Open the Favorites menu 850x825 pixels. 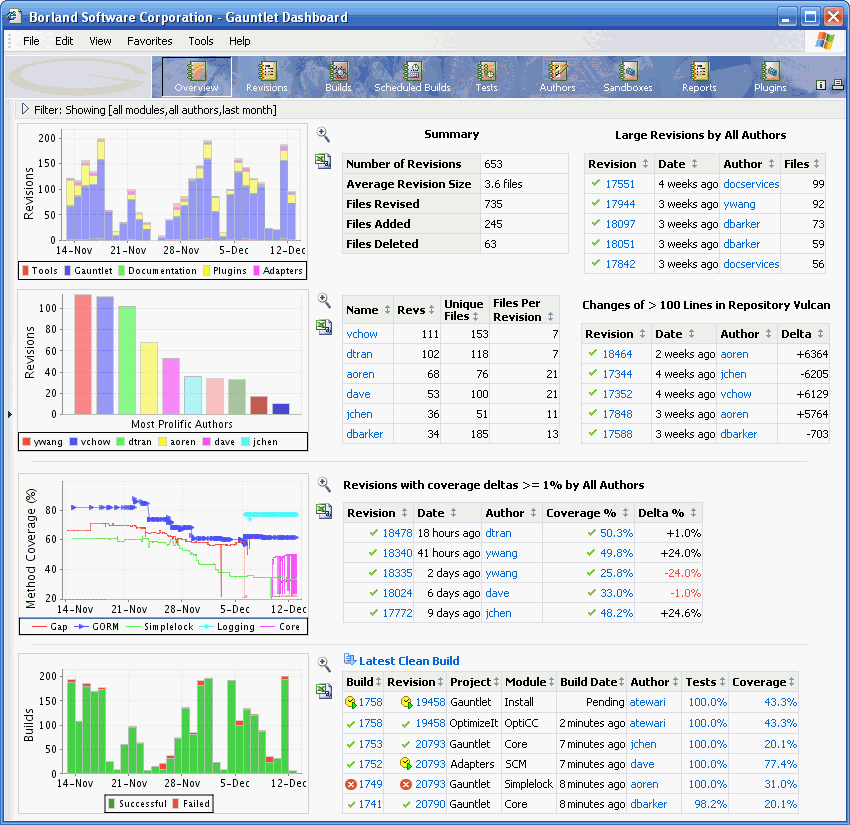(x=149, y=41)
